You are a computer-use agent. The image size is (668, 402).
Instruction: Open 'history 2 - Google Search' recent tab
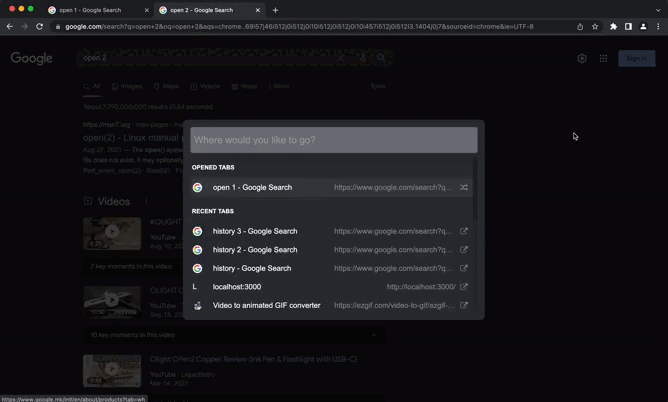(331, 250)
